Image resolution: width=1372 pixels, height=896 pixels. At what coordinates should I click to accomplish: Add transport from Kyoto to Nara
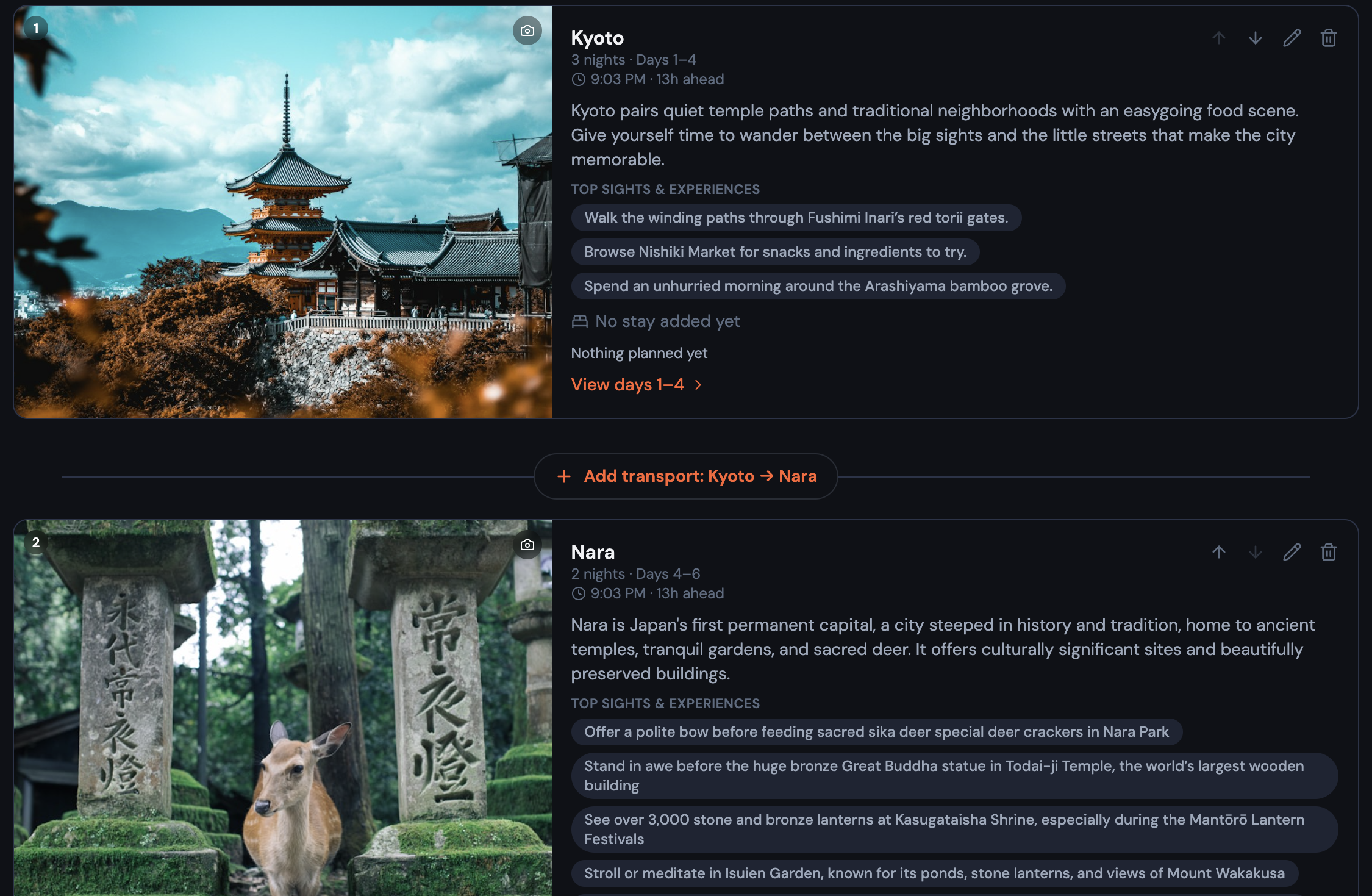coord(686,476)
